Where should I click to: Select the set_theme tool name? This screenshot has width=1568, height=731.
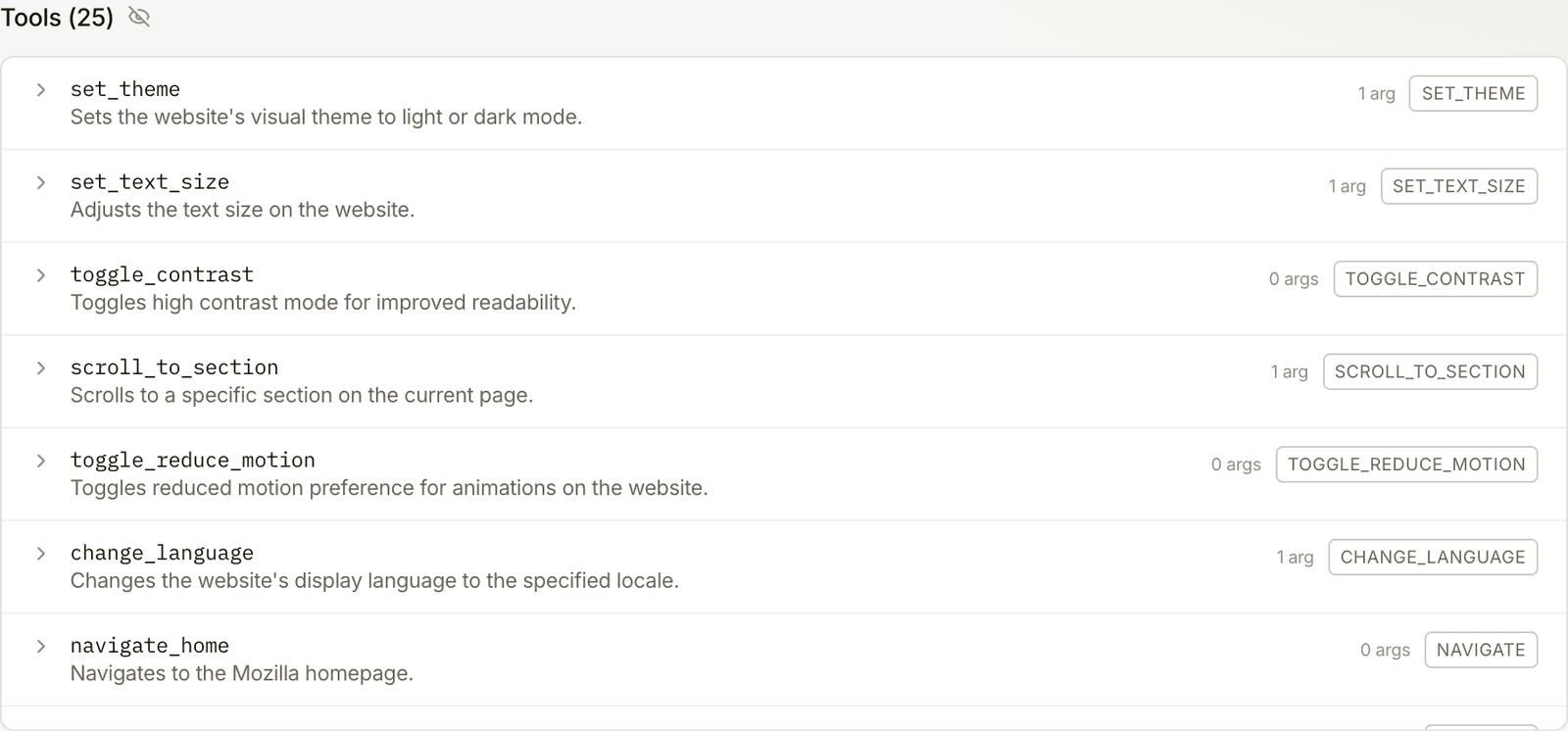[125, 89]
